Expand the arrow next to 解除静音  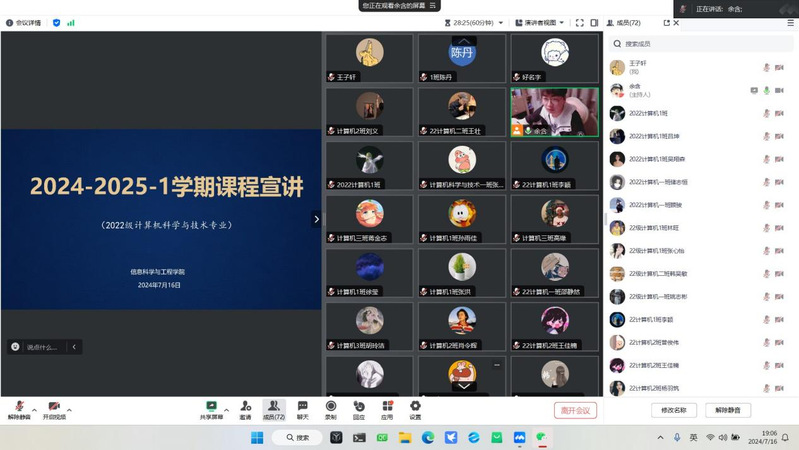[x=35, y=410]
